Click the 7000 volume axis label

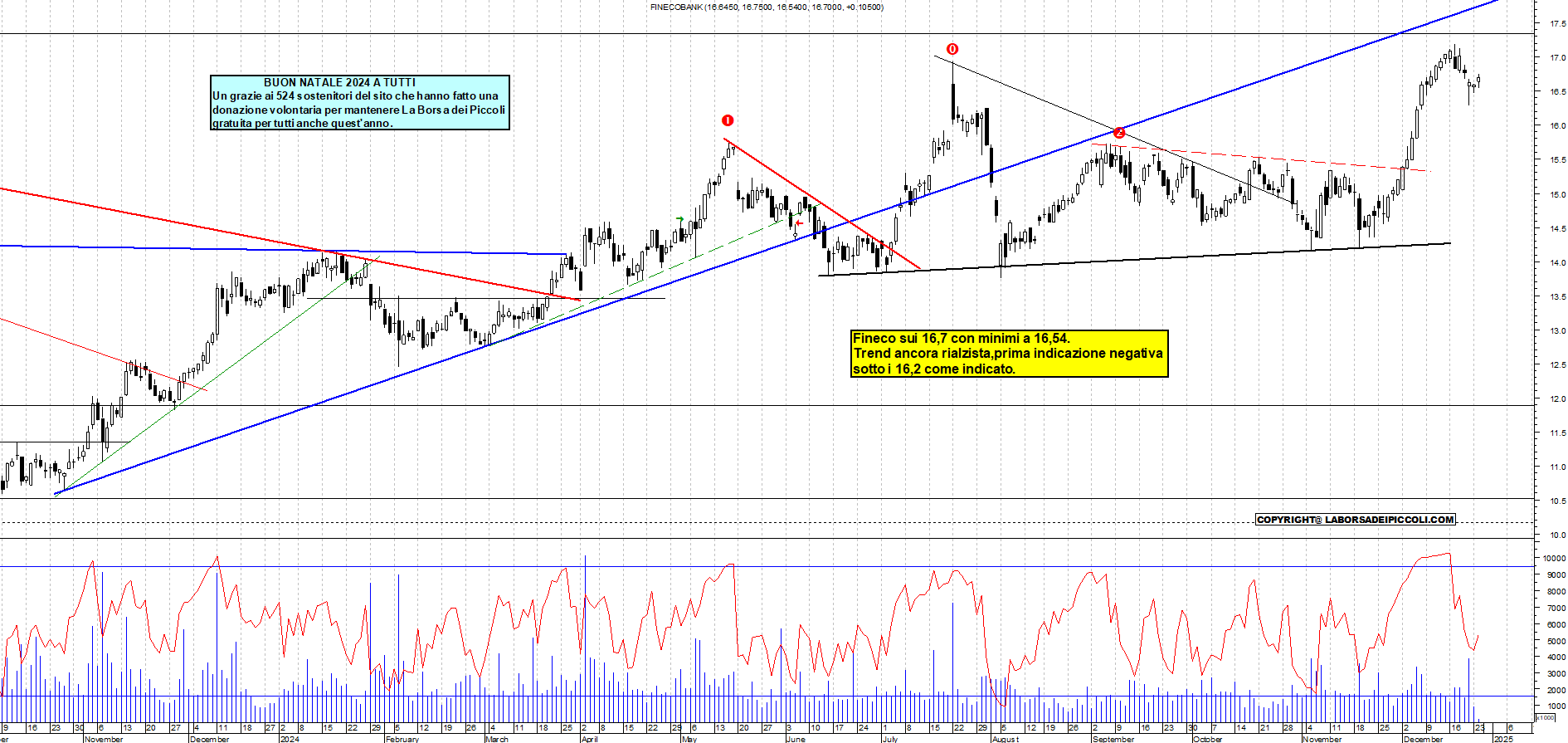1556,608
